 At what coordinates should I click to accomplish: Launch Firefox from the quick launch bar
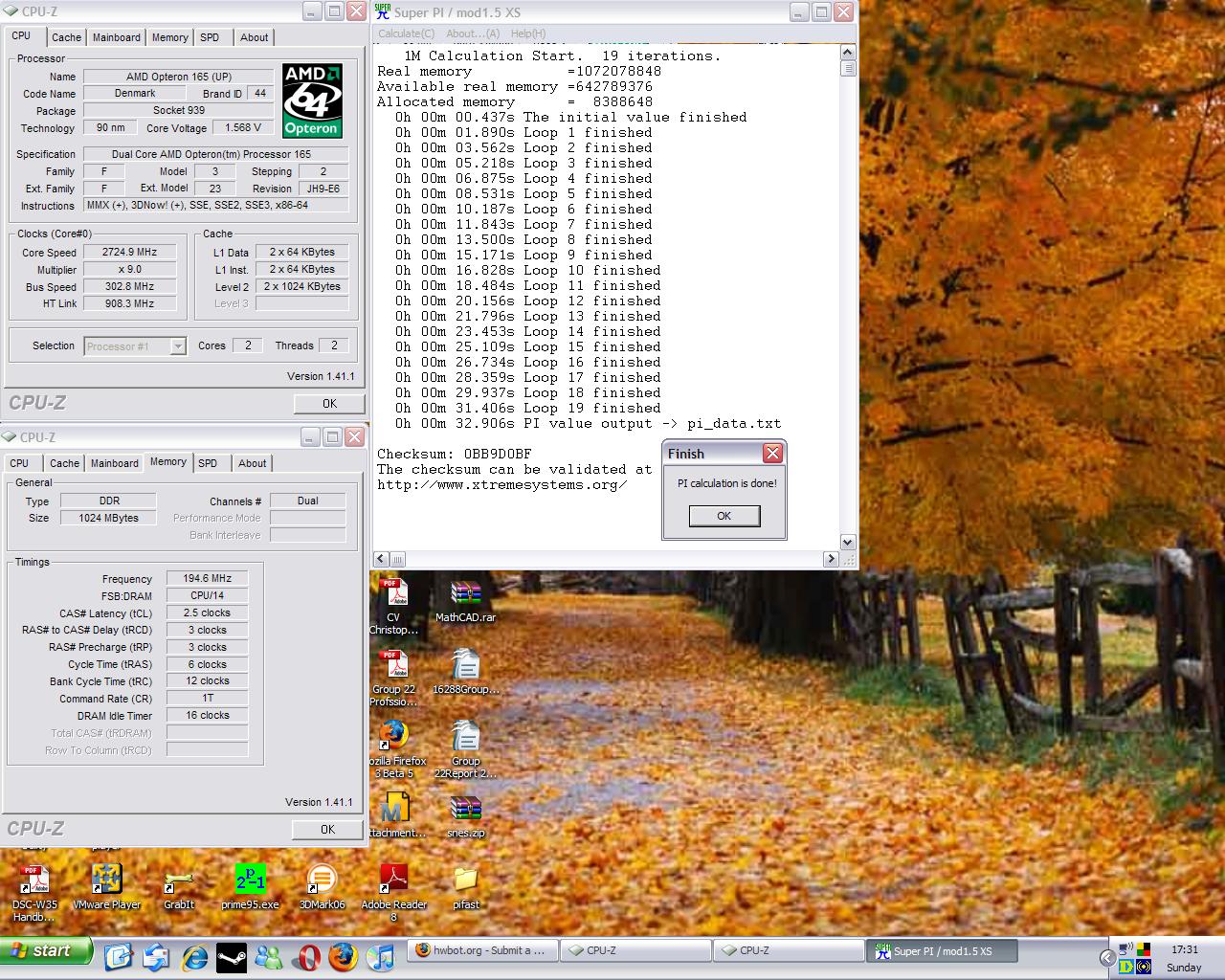(x=344, y=956)
